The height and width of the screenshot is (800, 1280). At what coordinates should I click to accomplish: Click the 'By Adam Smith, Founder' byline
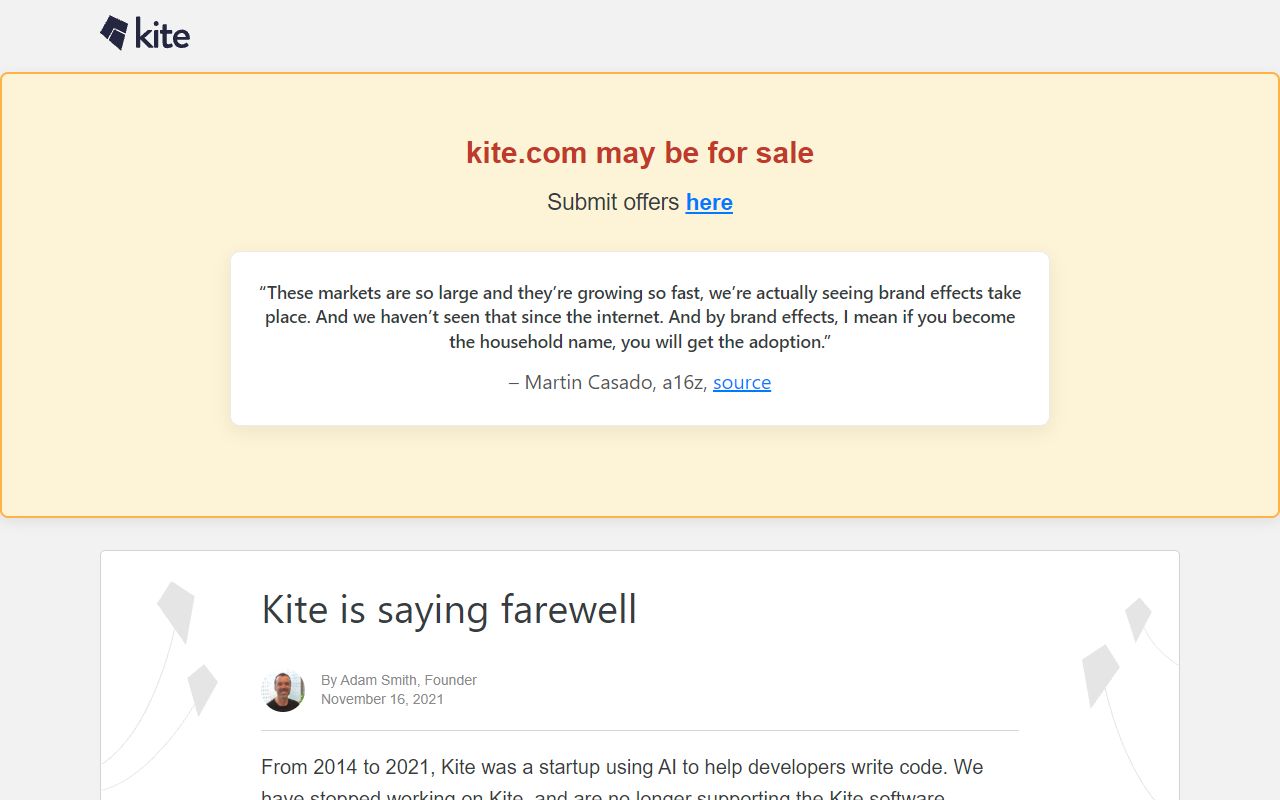(399, 679)
